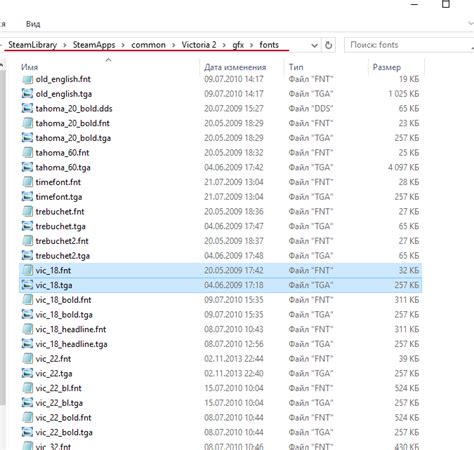The image size is (474, 450).
Task: Click the vic_18_bold.tga image icon
Action: (27, 315)
